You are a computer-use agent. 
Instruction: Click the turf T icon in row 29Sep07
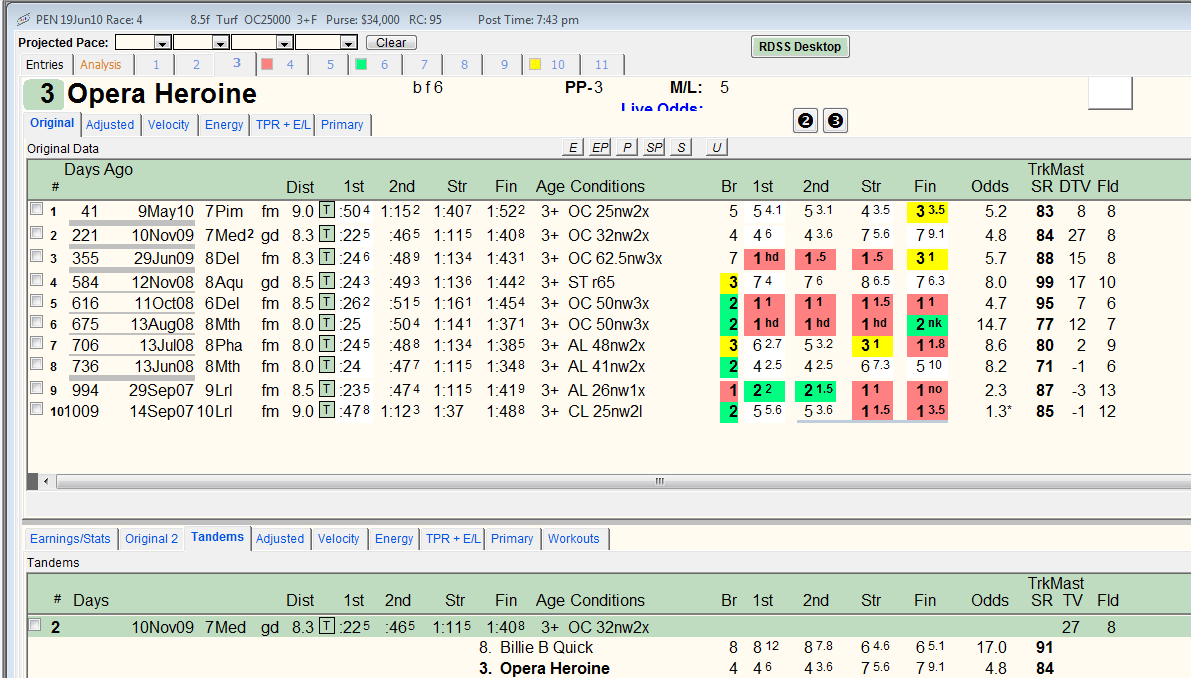click(x=327, y=389)
